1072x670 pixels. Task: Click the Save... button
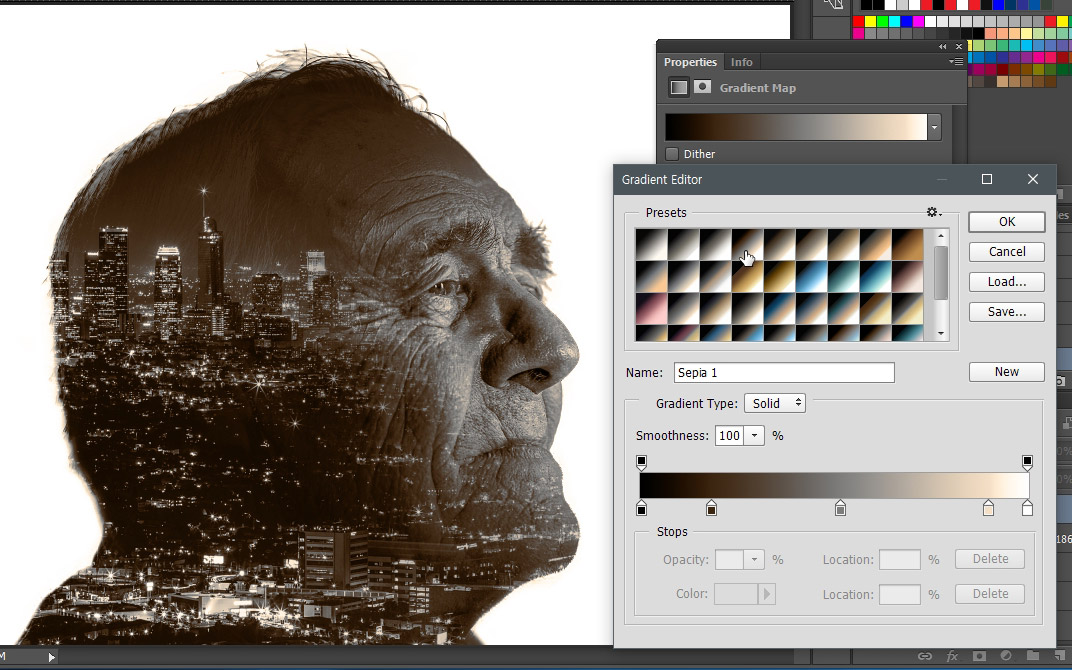click(x=1006, y=312)
